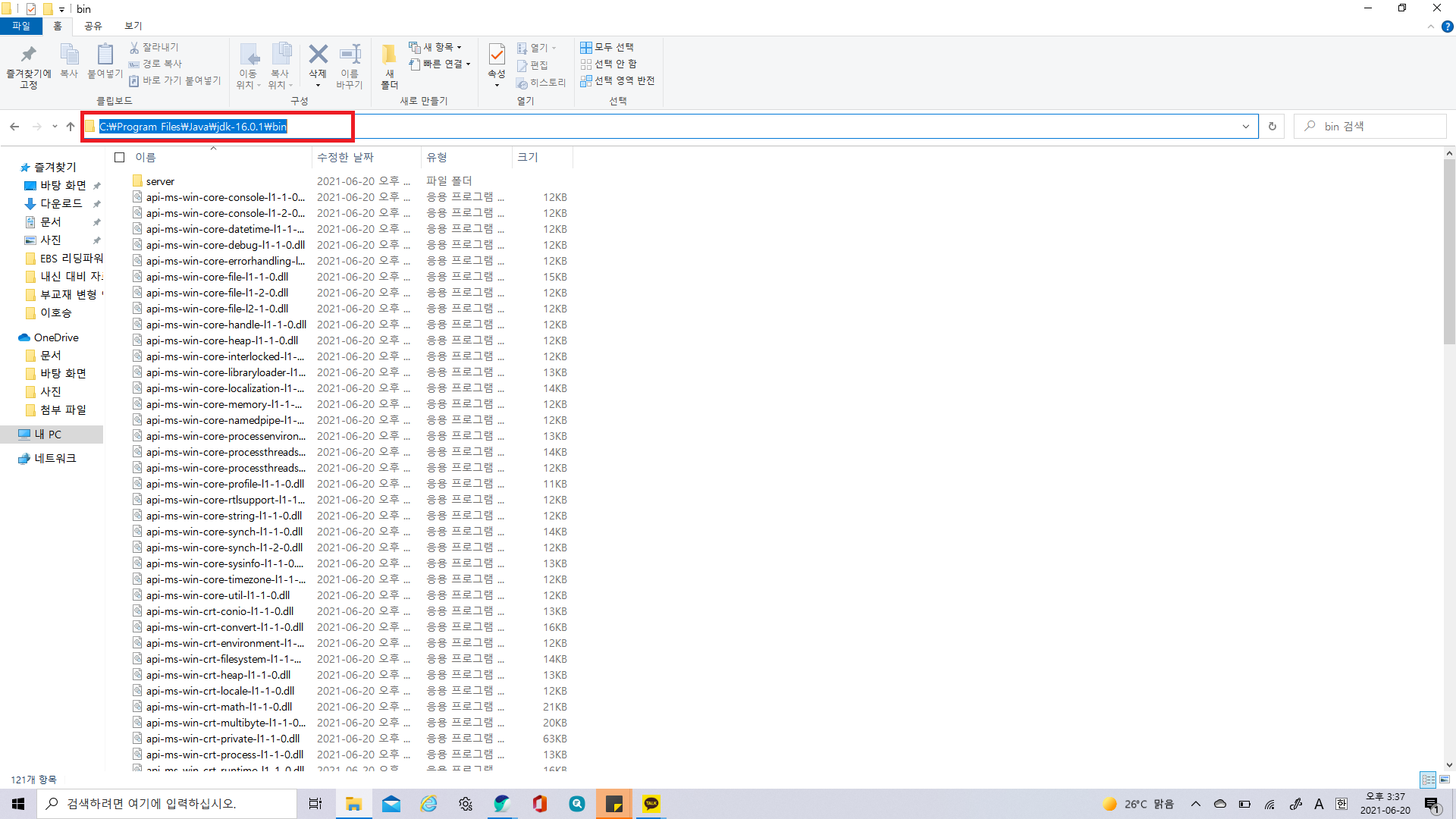Image resolution: width=1456 pixels, height=819 pixels.
Task: Click the Paste (붙여넣기) clipboard icon
Action: coord(105,55)
